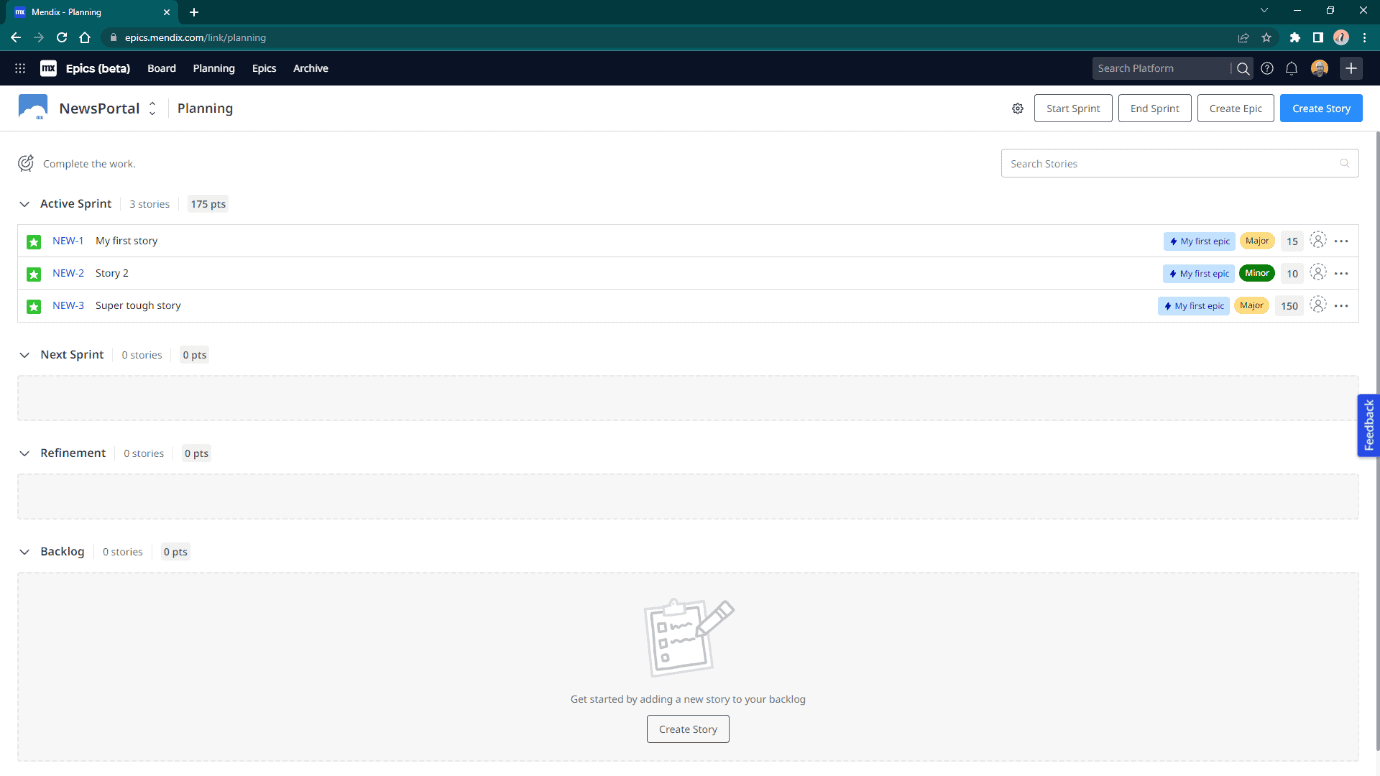Screen dimensions: 1380x776
Task: Click the Start Sprint button
Action: 1073,107
